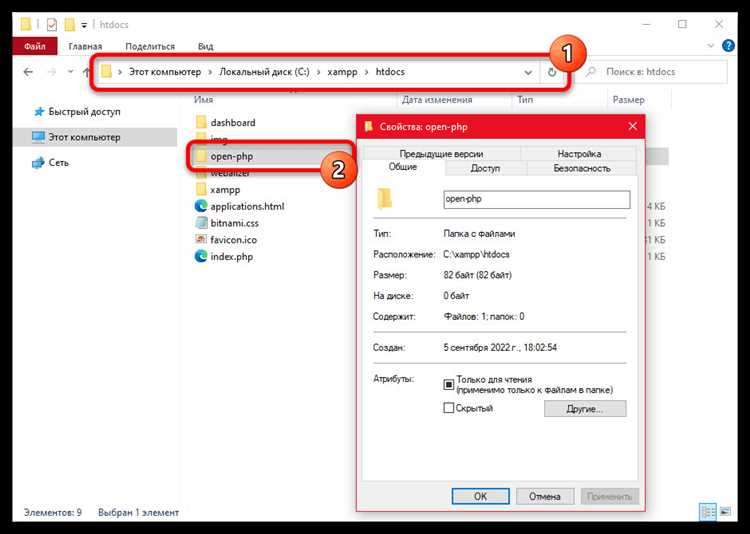Select the favicon.ico file icon
Viewport: 750px width, 534px height.
coord(201,239)
